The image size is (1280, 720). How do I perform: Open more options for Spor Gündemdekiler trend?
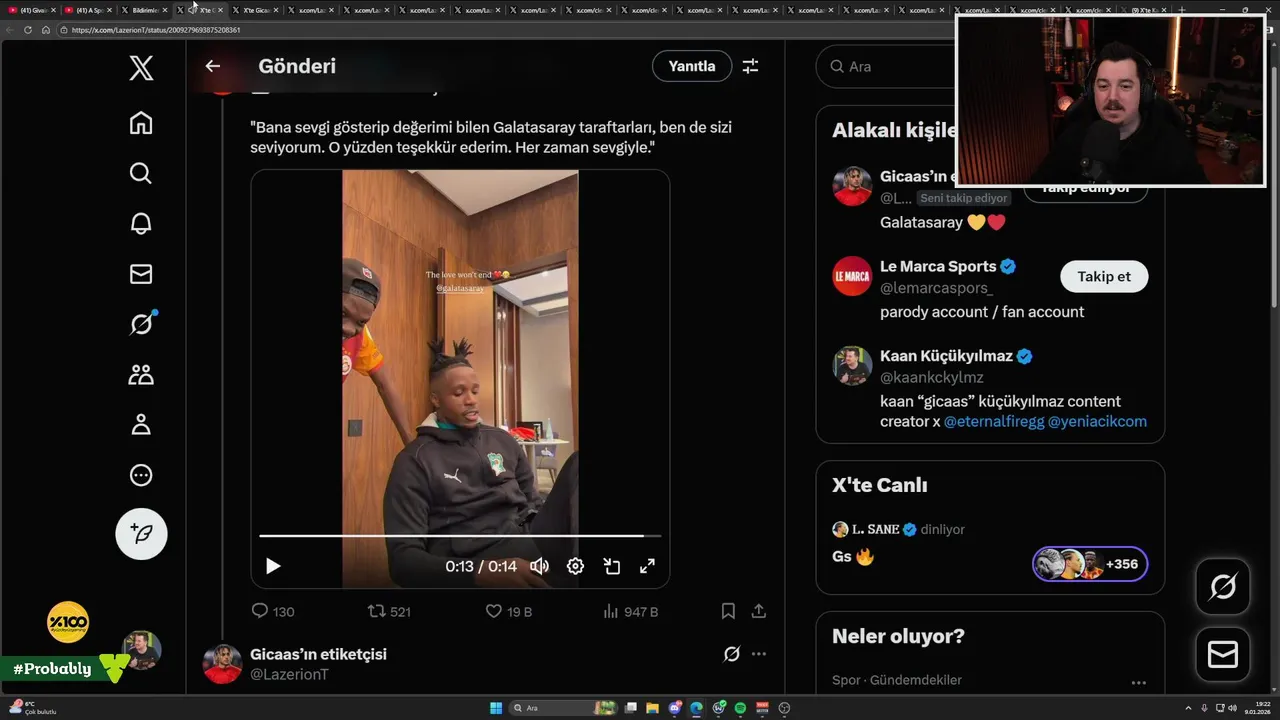coord(1138,683)
